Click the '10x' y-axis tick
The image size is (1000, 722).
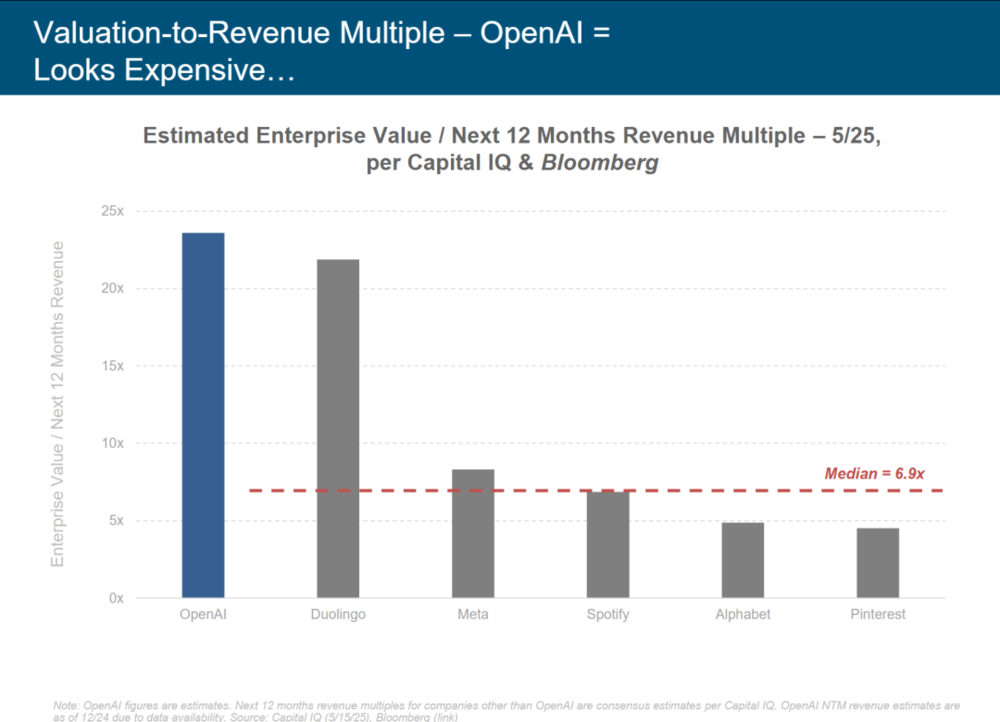pyautogui.click(x=112, y=443)
